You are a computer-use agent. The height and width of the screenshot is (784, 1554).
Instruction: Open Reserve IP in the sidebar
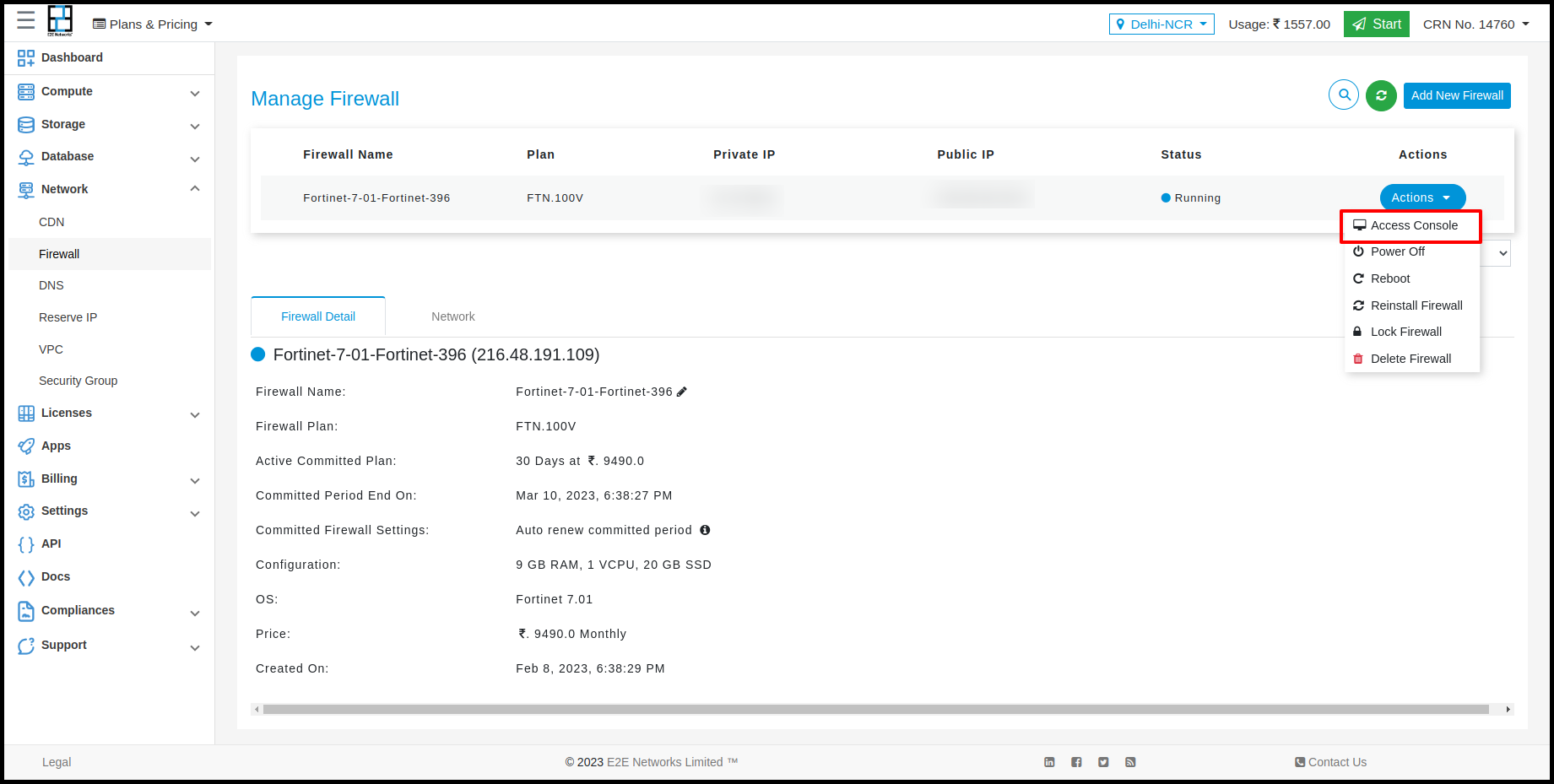pyautogui.click(x=68, y=317)
